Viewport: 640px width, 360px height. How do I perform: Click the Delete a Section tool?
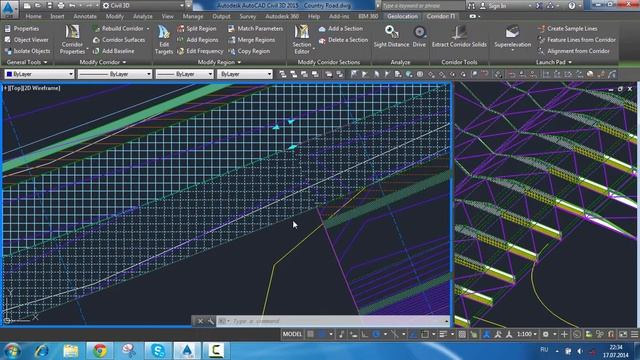point(343,40)
